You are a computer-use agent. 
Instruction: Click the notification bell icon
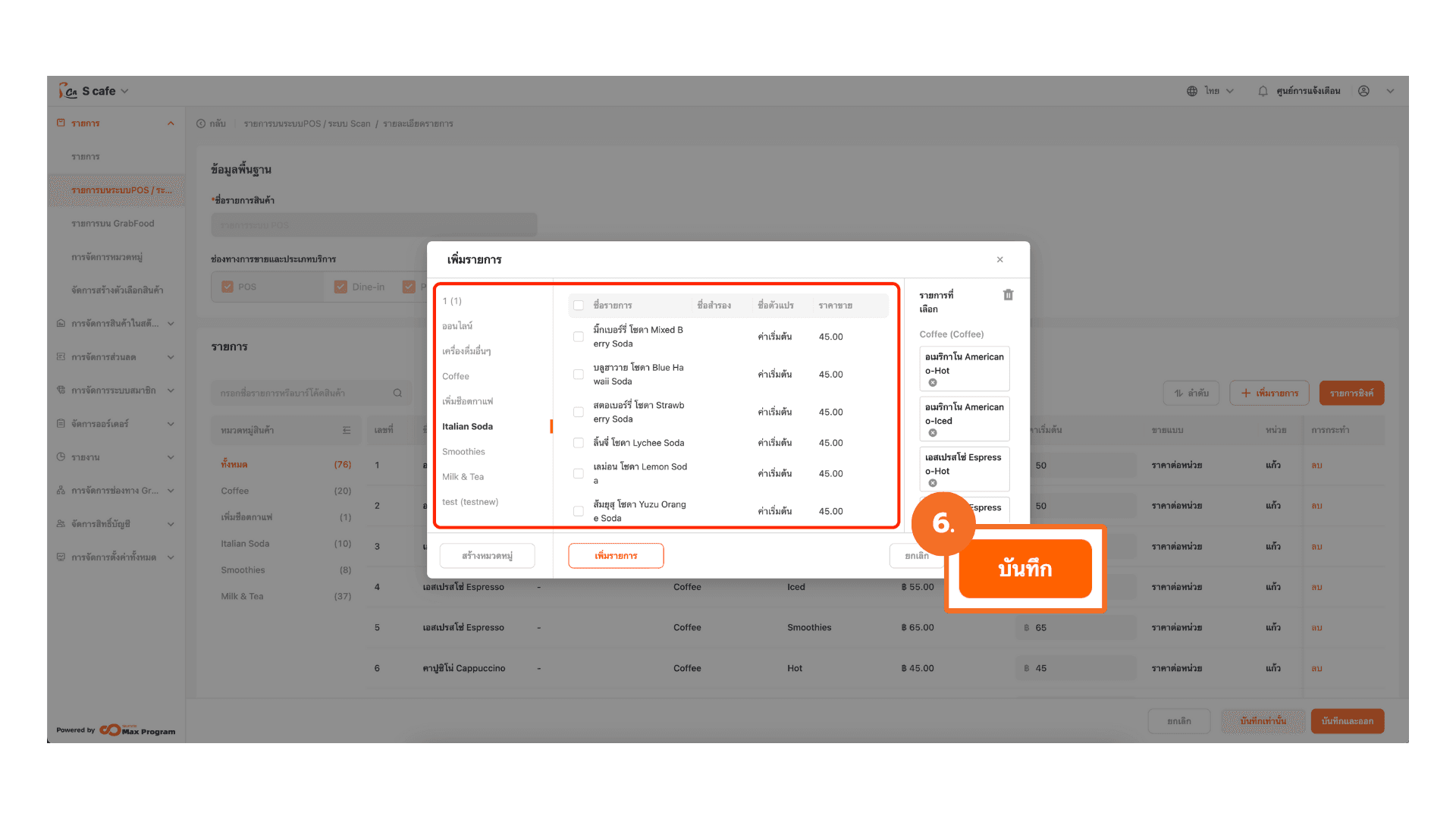[x=1263, y=91]
